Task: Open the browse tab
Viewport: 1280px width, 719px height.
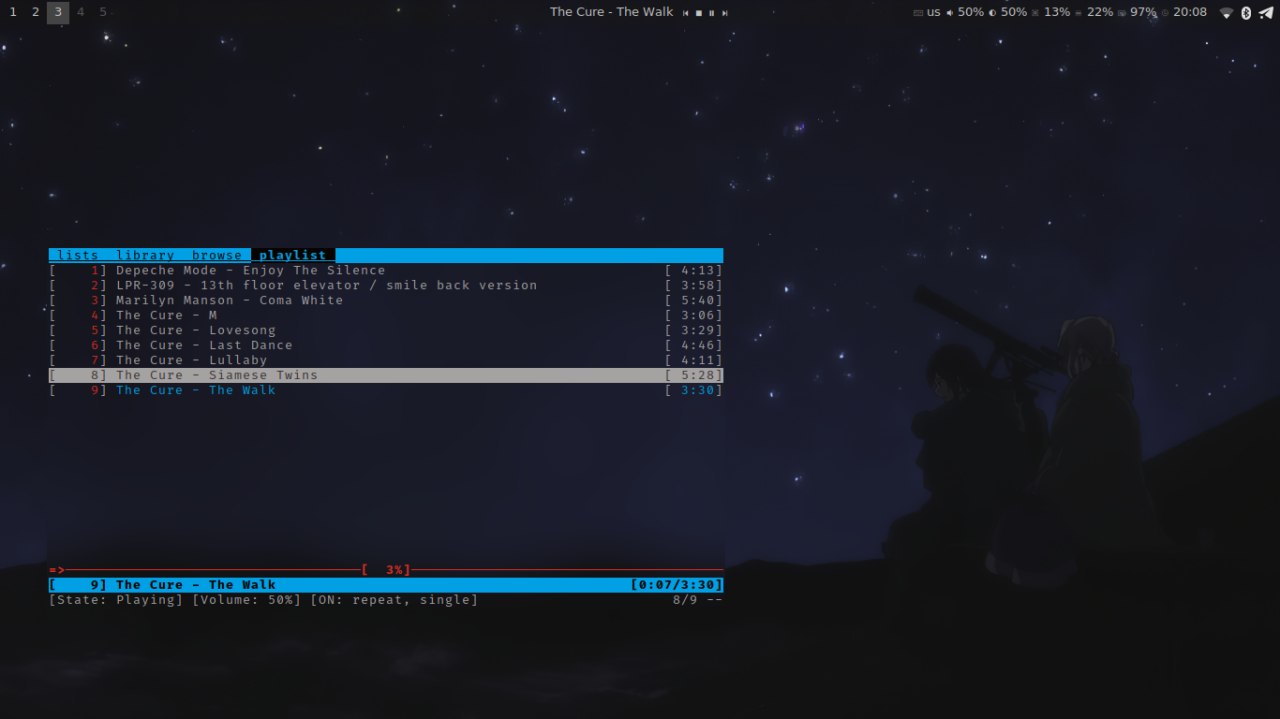Action: pos(217,255)
